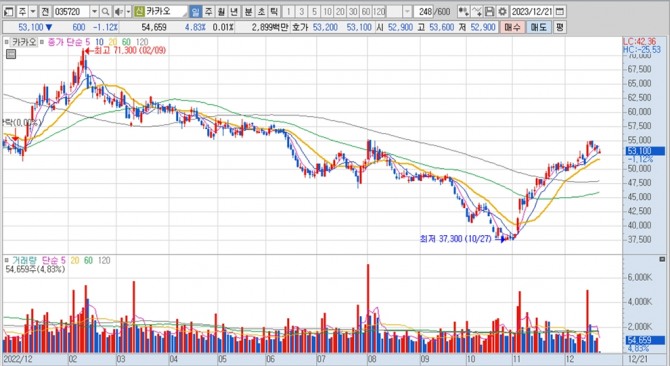Toggle the 월 monthly period button
The height and width of the screenshot is (366, 670).
(221, 12)
